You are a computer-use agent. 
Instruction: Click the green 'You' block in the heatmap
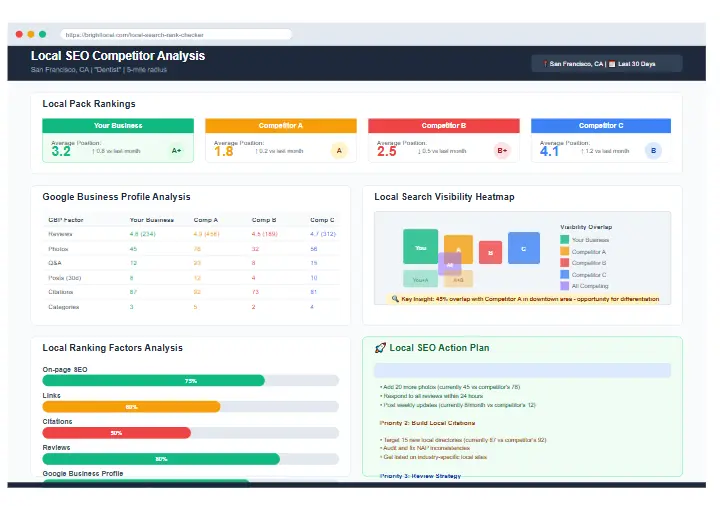point(420,247)
